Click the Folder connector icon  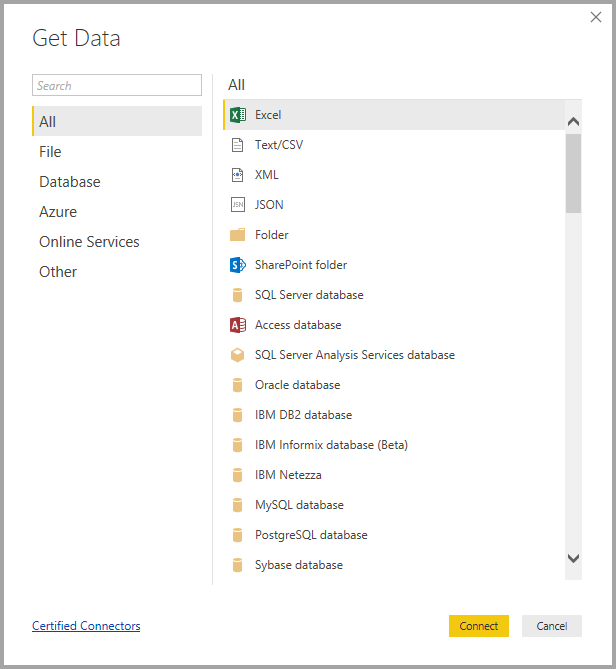[238, 235]
